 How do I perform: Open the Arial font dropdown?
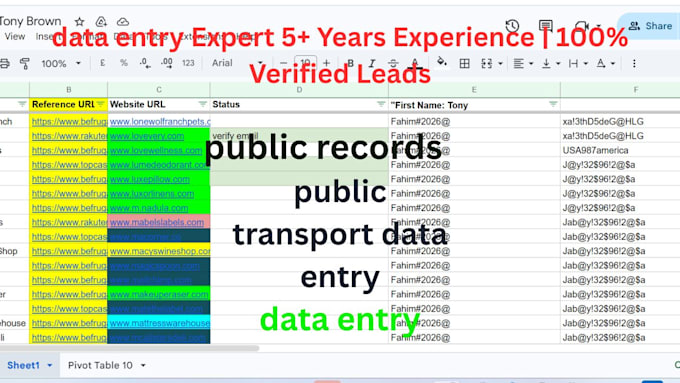pos(237,63)
